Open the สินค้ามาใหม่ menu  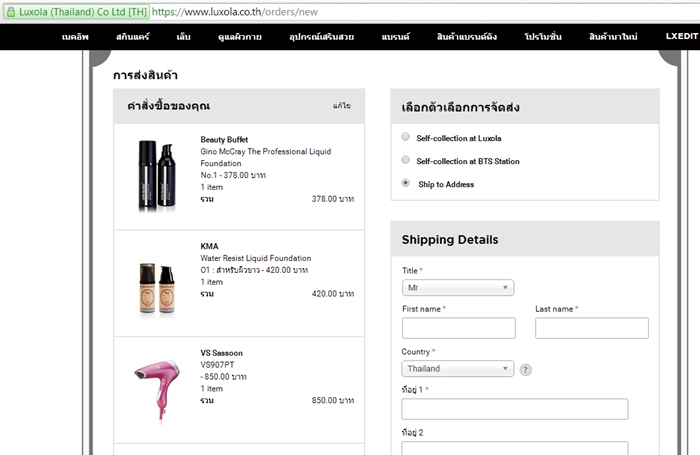pyautogui.click(x=613, y=37)
